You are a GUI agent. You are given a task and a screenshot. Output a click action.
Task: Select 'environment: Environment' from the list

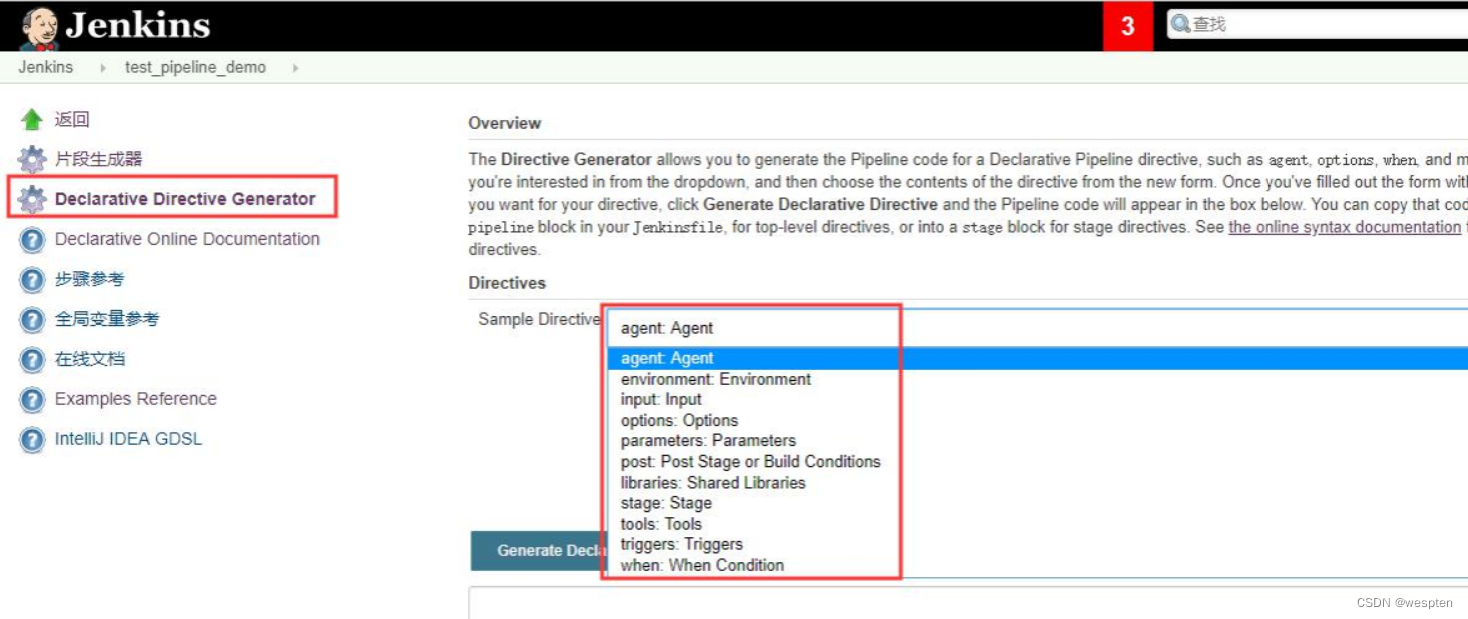pyautogui.click(x=716, y=379)
